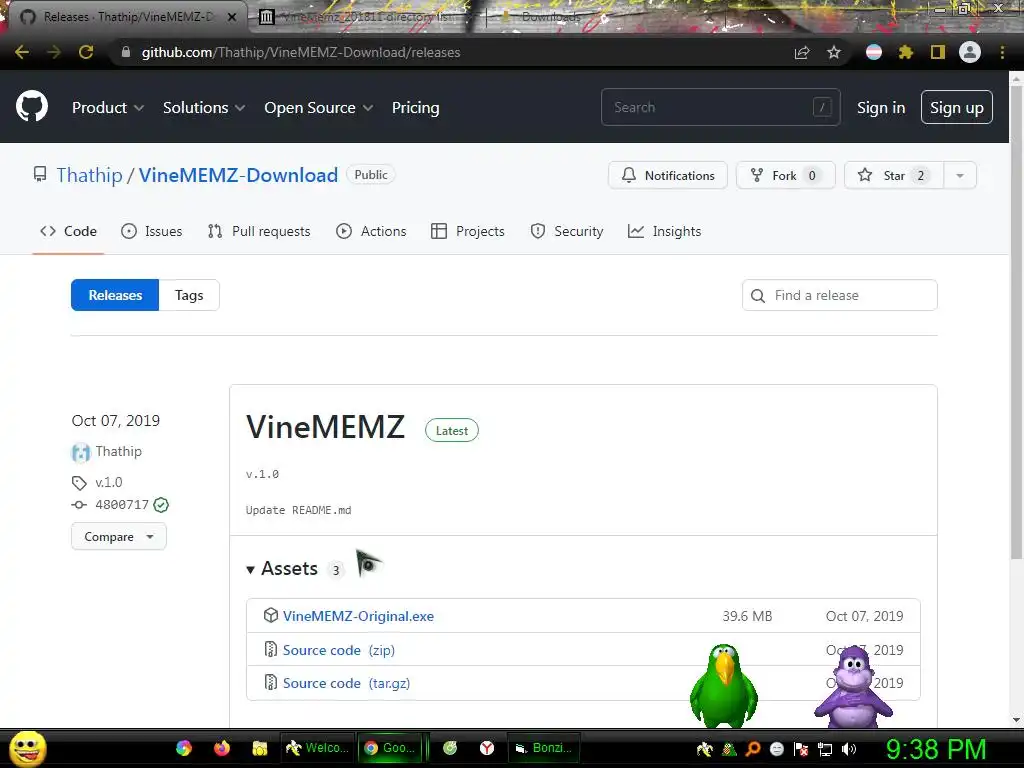
Task: Launch Firefox from the taskbar
Action: tap(222, 748)
